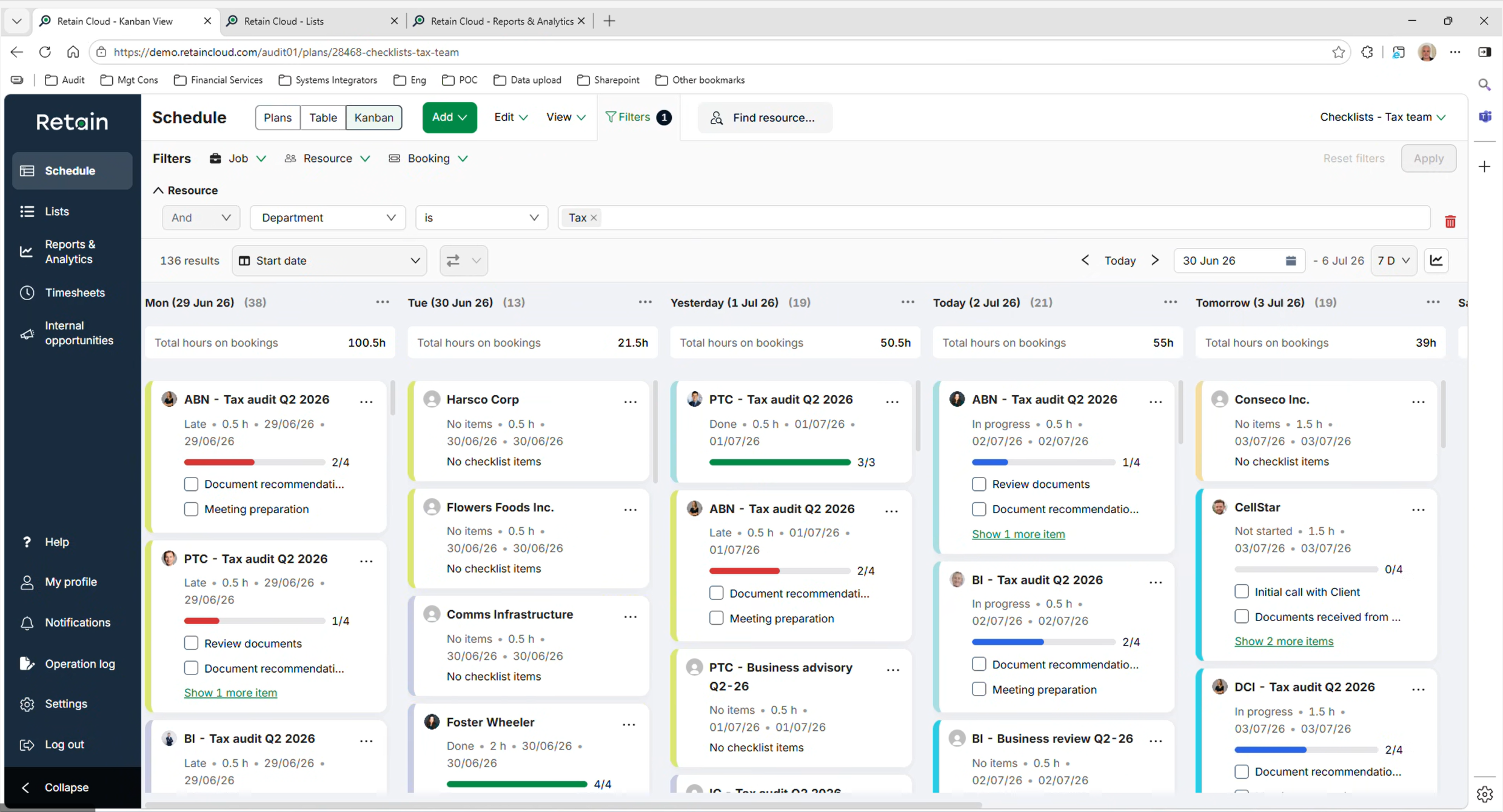This screenshot has height=812, width=1503.
Task: Switch to Retain Cloud - Lists browser tab
Action: point(312,21)
